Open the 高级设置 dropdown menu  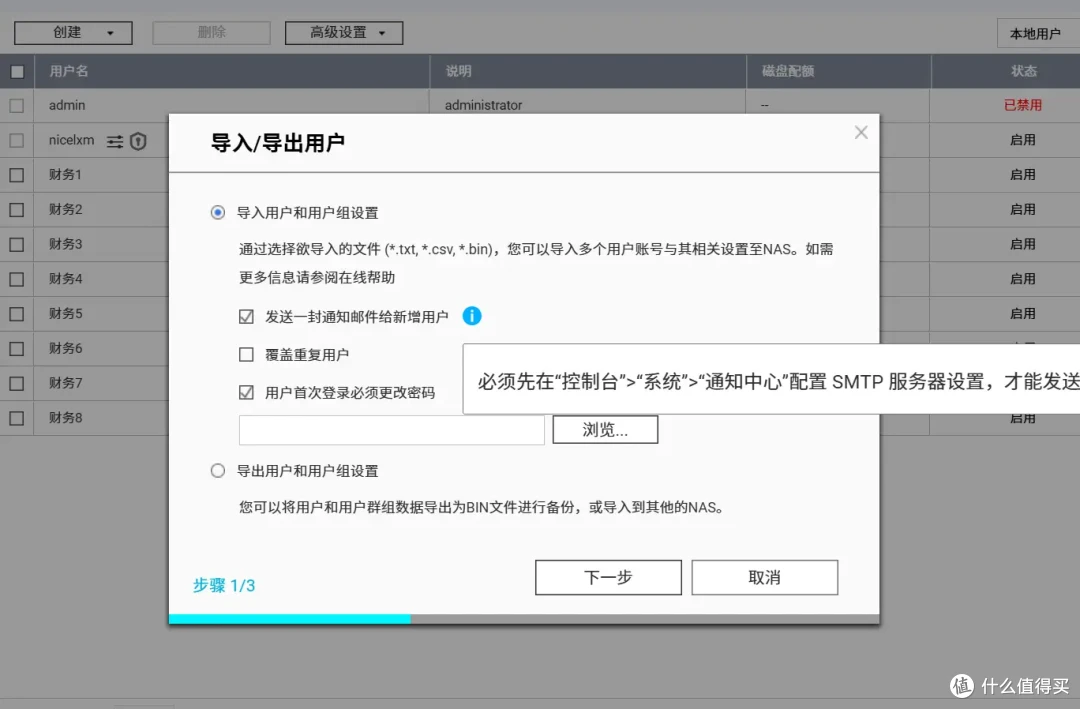coord(344,32)
